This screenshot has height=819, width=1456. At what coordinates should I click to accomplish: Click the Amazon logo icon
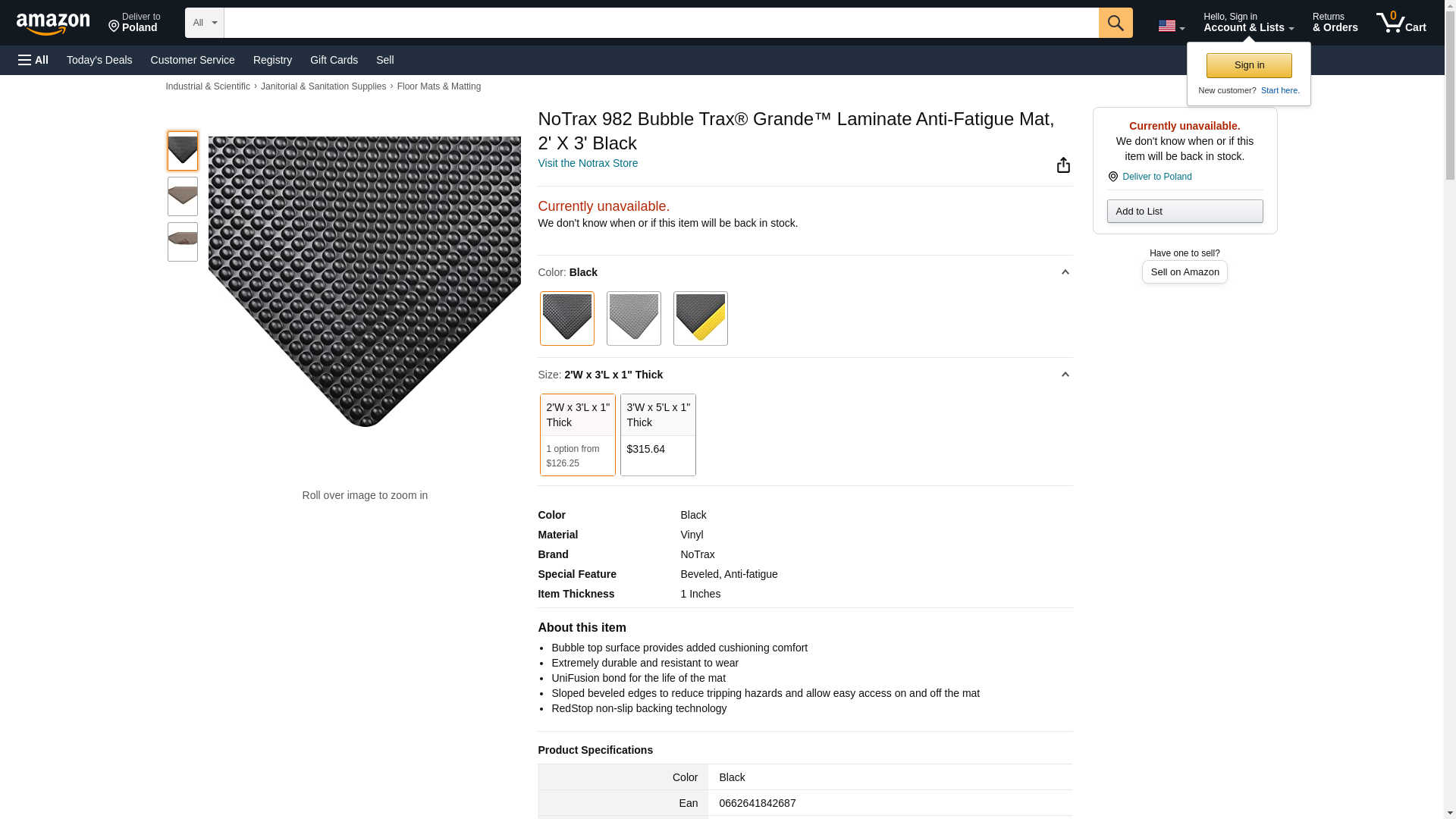coord(53,24)
